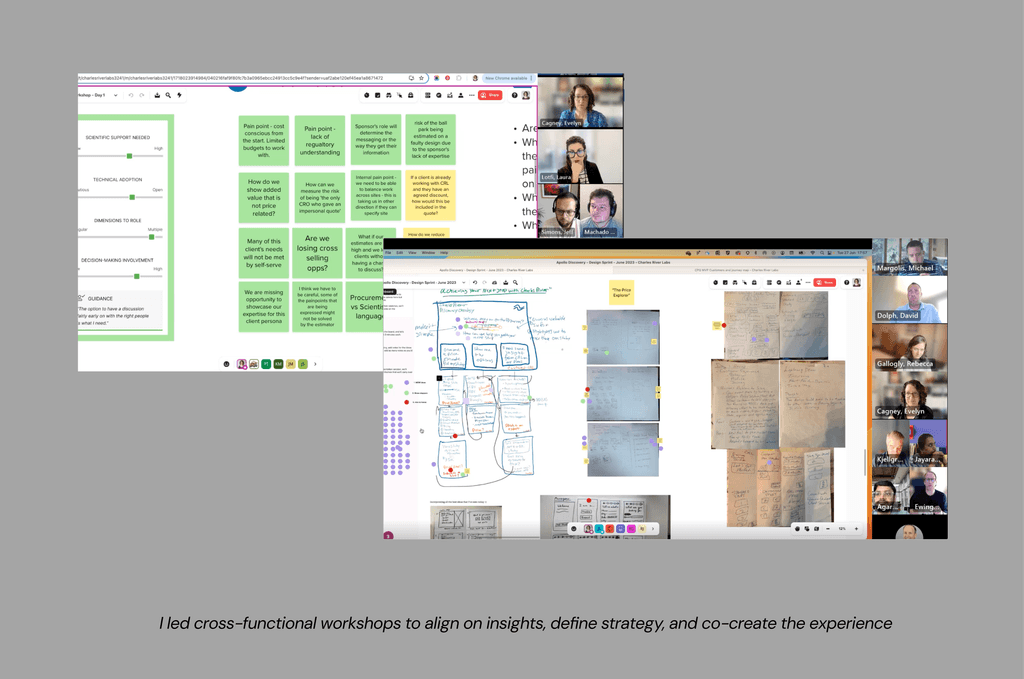Viewport: 1024px width, 679px height.
Task: Open emoji reactions in Apollo Discovery bottom bar
Action: pyautogui.click(x=574, y=528)
